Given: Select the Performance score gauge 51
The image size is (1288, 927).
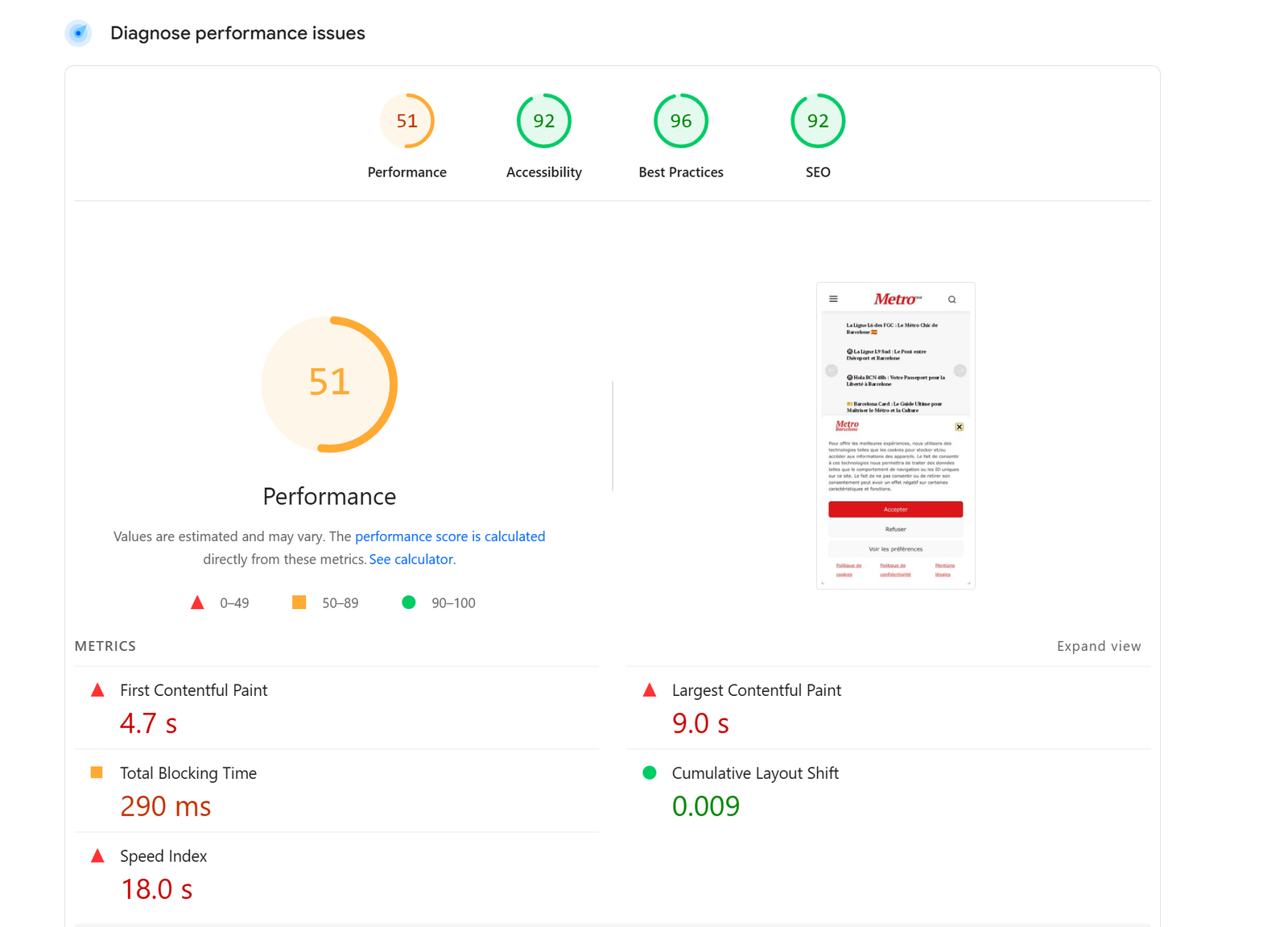Looking at the screenshot, I should [407, 121].
